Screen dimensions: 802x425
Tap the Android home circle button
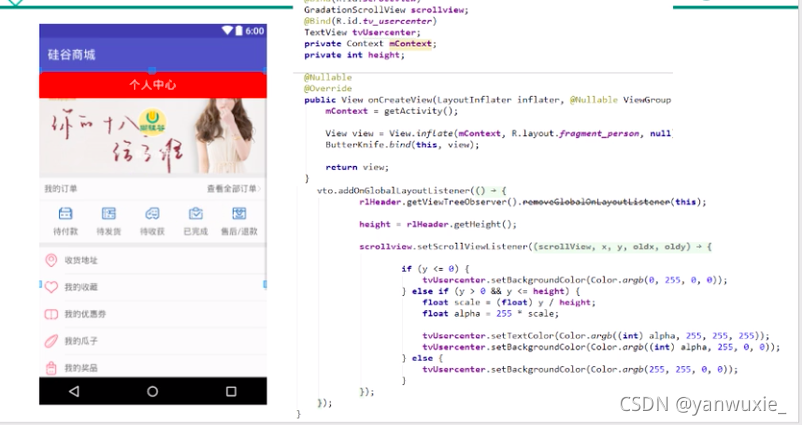[152, 391]
